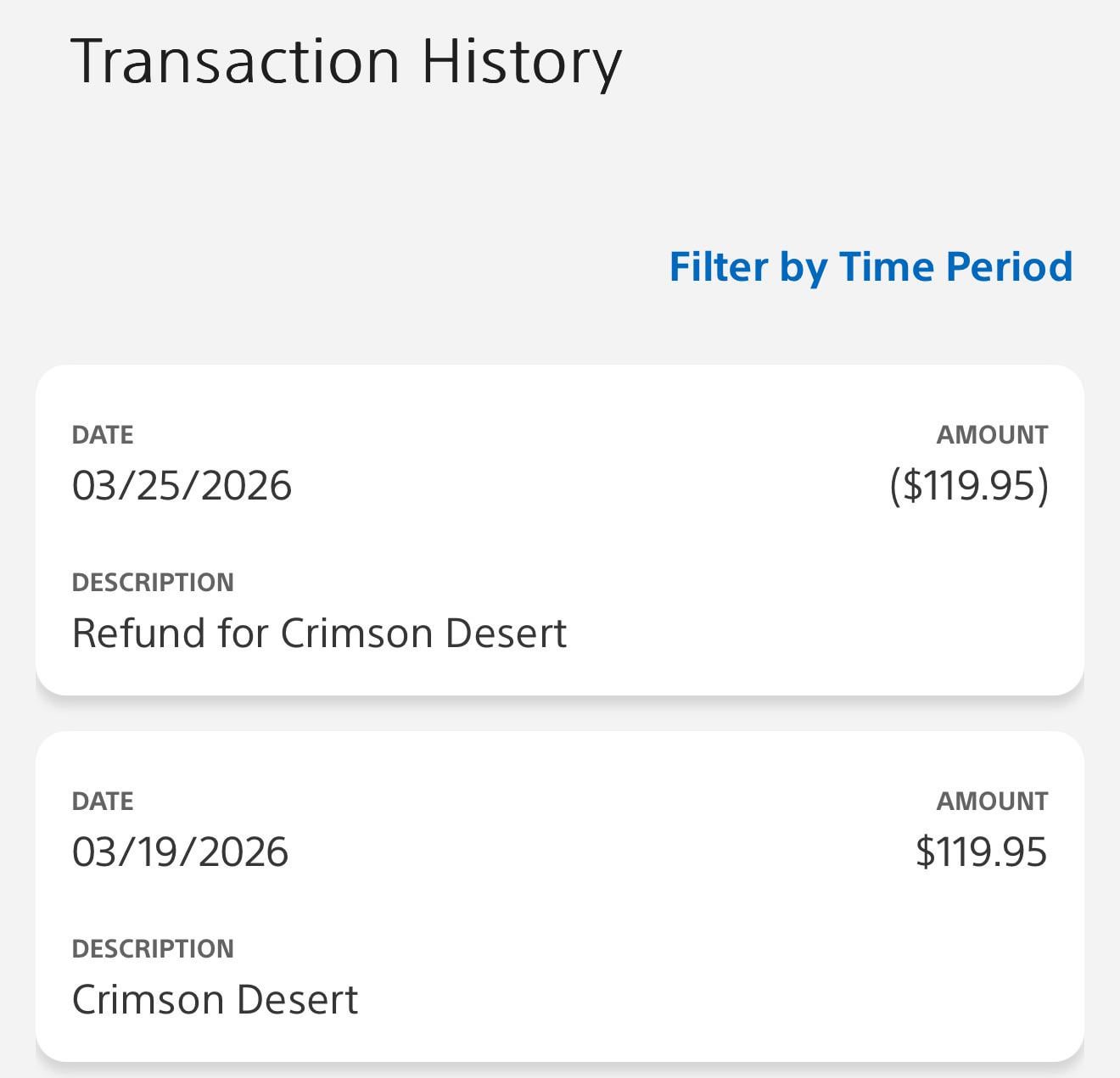Screen dimensions: 1120x1078
Task: Click the DESCRIPTION label in the refund card
Action: click(153, 583)
